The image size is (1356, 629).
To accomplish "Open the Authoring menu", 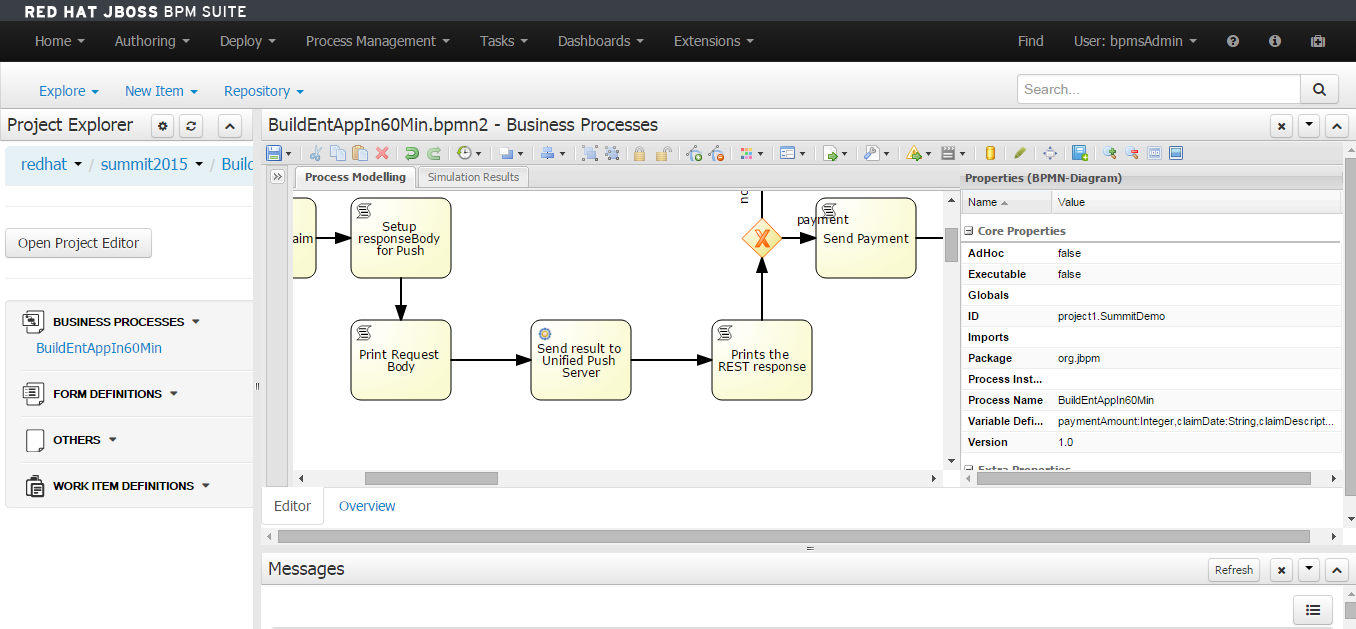I will coord(152,41).
